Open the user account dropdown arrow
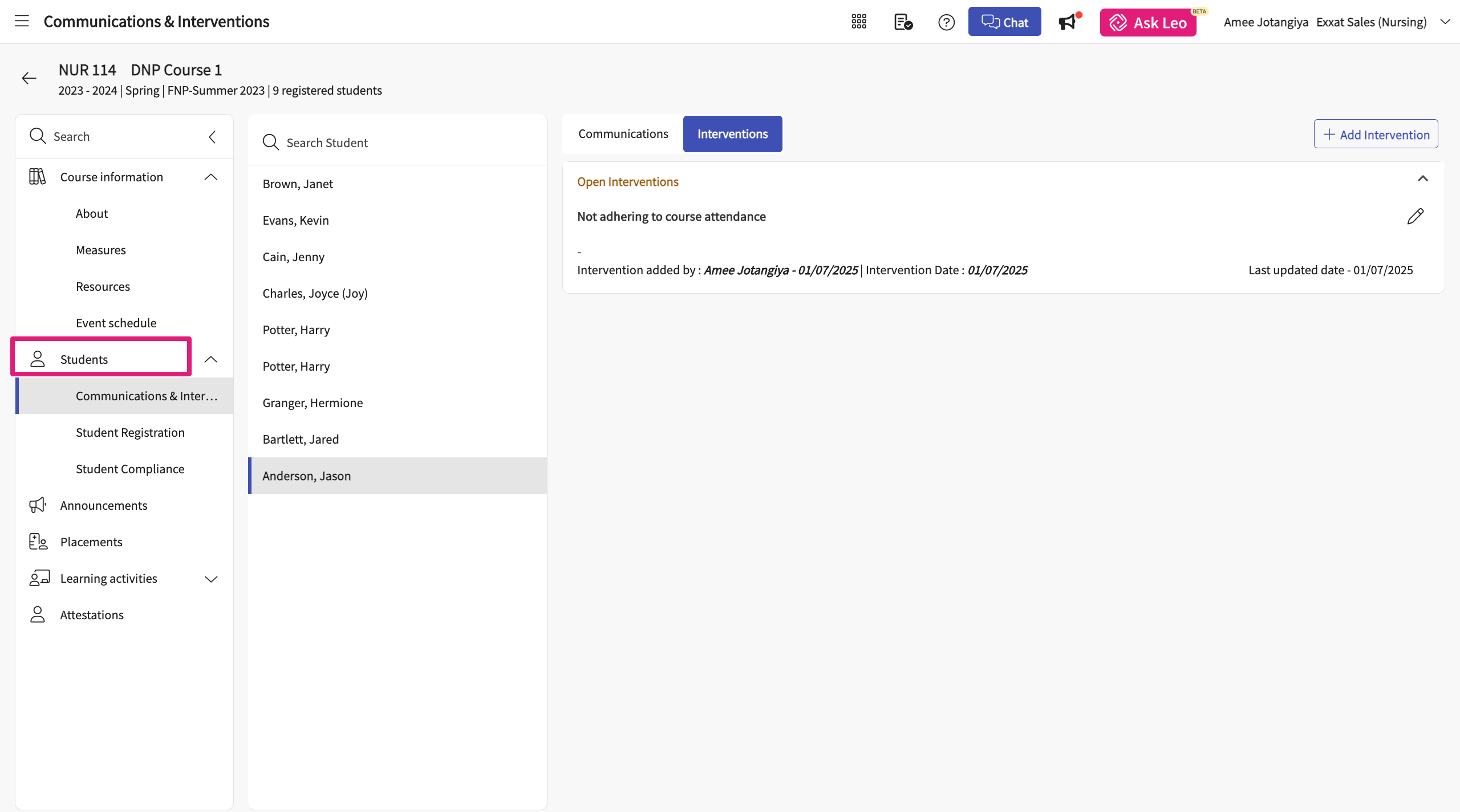Image resolution: width=1460 pixels, height=812 pixels. click(x=1445, y=22)
